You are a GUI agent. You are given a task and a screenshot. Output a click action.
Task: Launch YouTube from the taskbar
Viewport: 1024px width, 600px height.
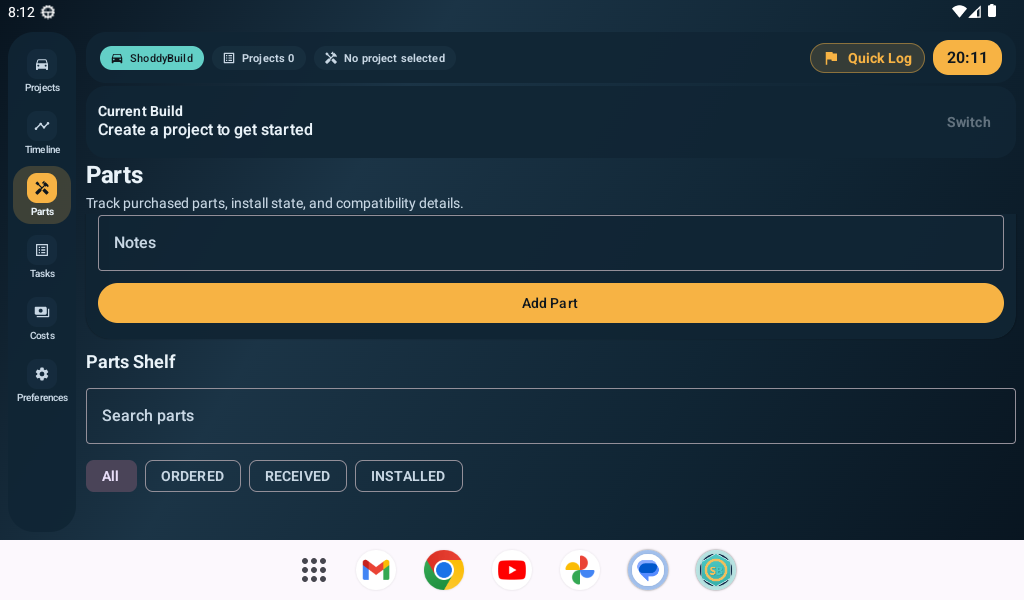(512, 570)
